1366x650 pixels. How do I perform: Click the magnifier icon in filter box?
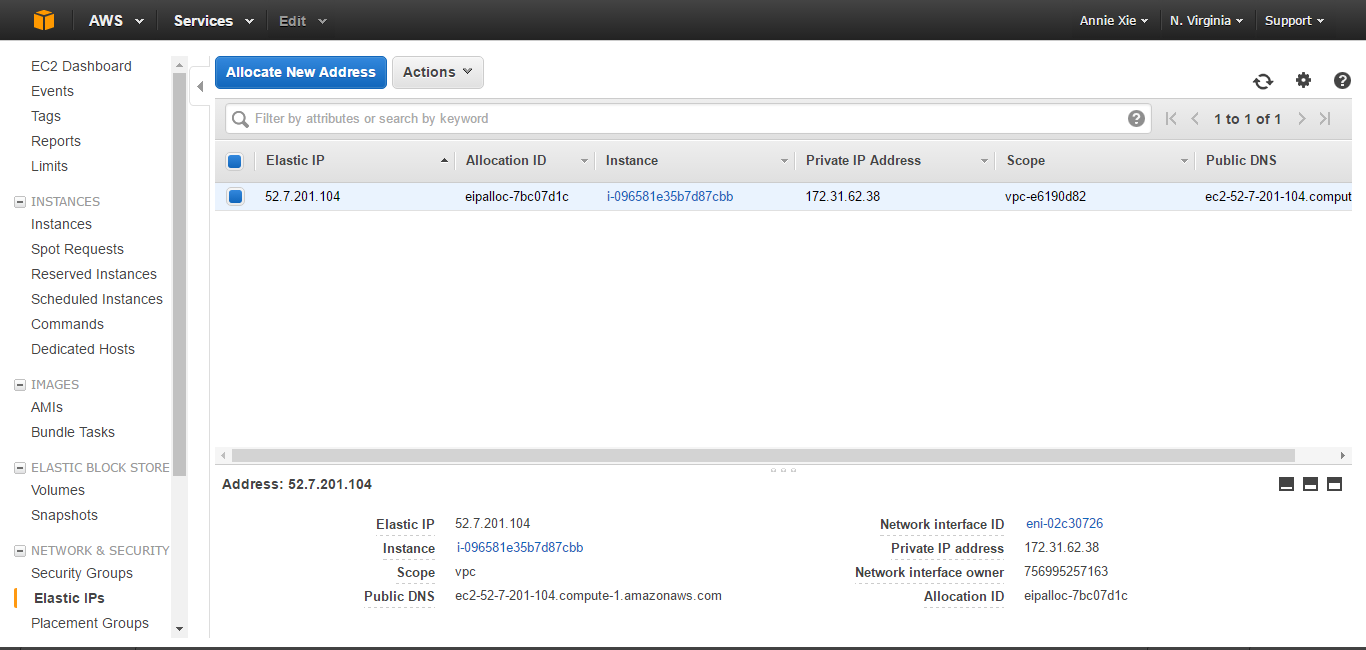240,119
